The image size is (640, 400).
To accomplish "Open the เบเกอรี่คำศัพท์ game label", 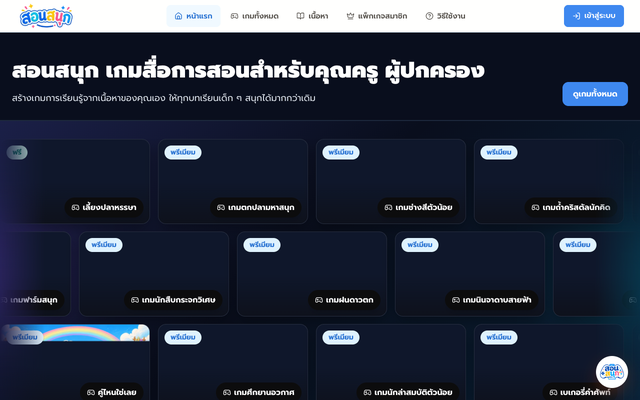I will pos(580,391).
